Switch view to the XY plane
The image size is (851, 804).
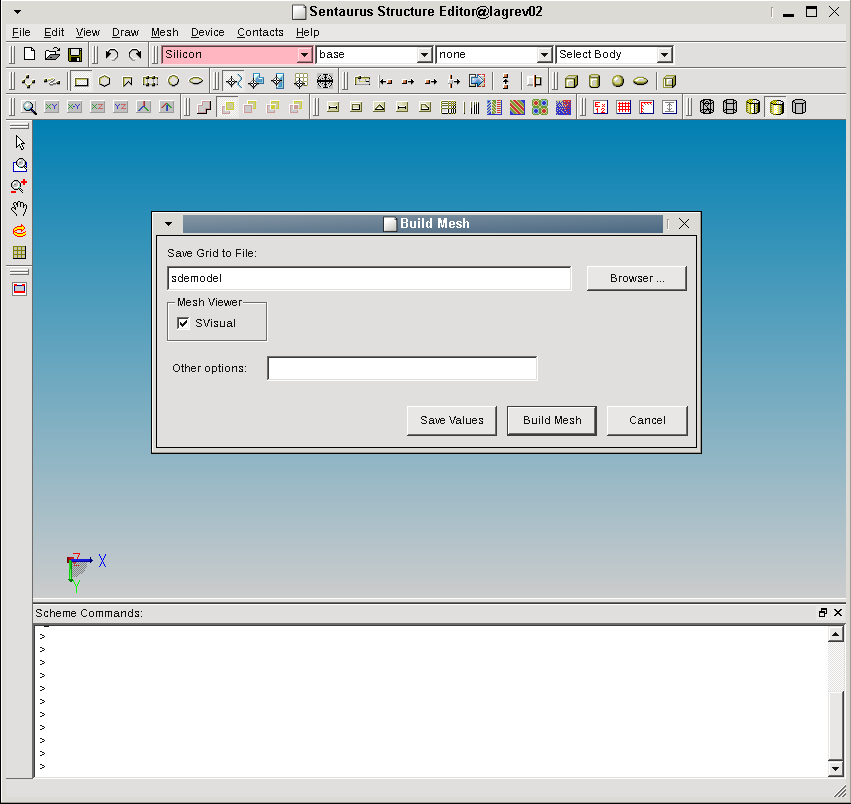52,107
